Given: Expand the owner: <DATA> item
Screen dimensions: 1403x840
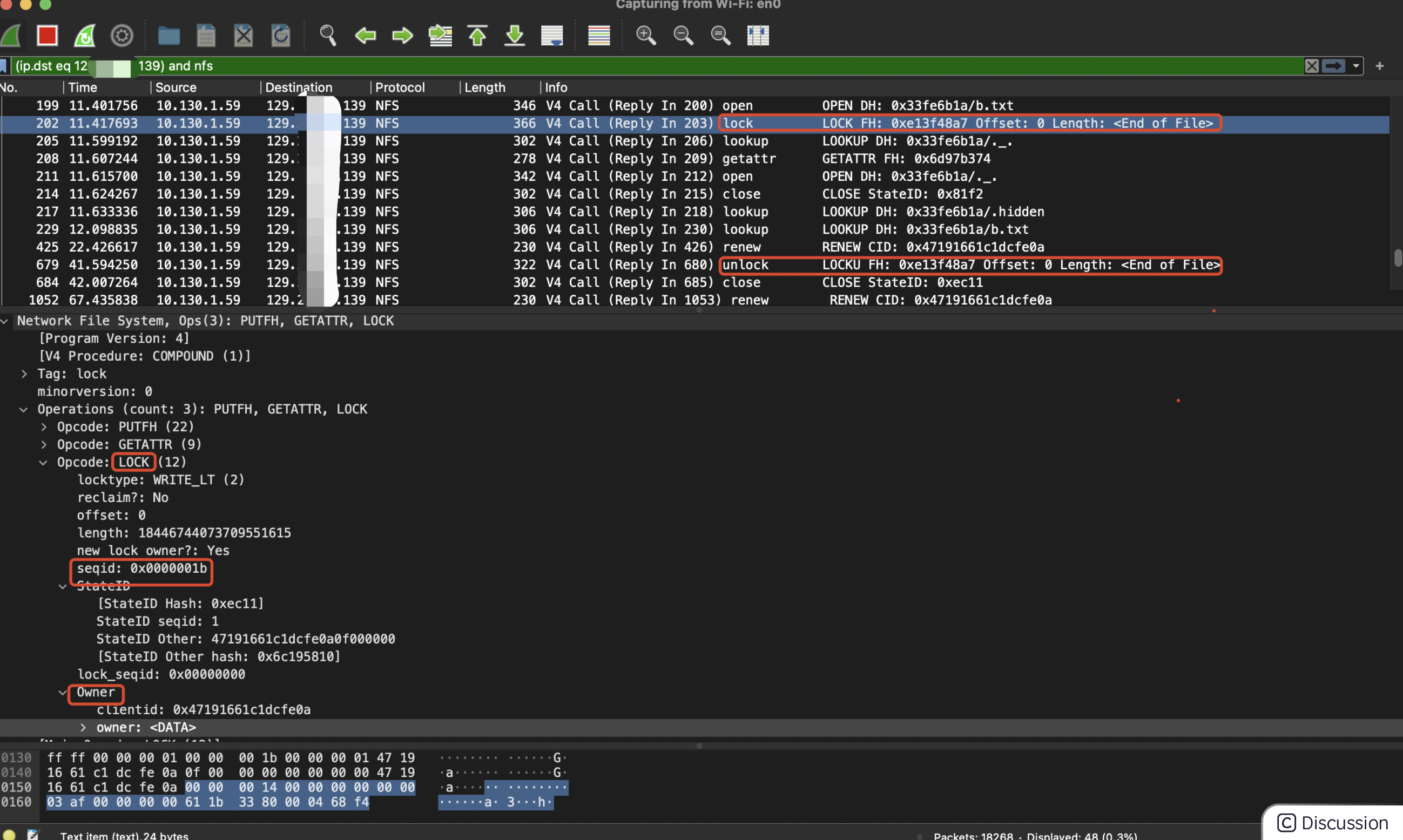Looking at the screenshot, I should pyautogui.click(x=83, y=727).
